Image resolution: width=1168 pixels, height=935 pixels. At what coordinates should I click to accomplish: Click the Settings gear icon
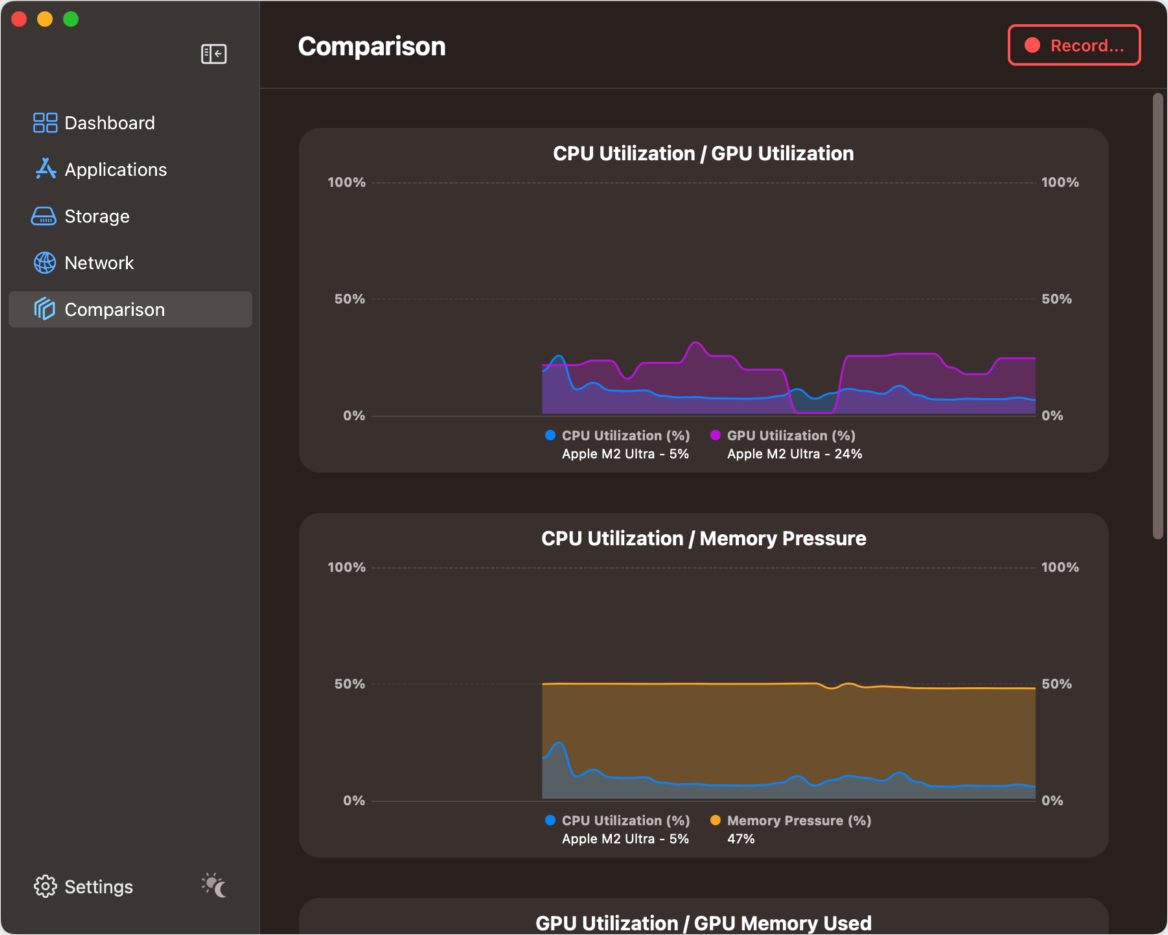click(45, 887)
